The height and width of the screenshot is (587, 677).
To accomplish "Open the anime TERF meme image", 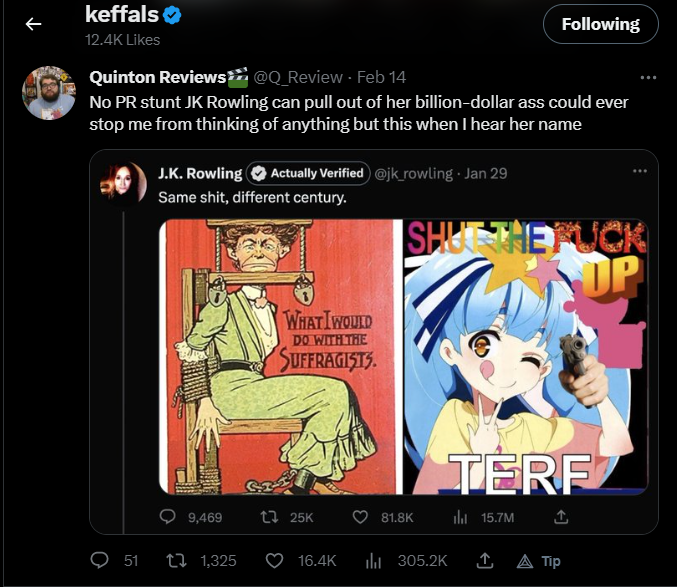I will click(526, 357).
